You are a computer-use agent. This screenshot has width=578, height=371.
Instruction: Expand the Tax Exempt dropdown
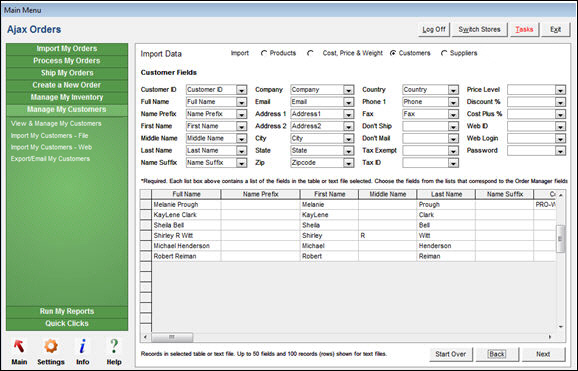pyautogui.click(x=453, y=151)
